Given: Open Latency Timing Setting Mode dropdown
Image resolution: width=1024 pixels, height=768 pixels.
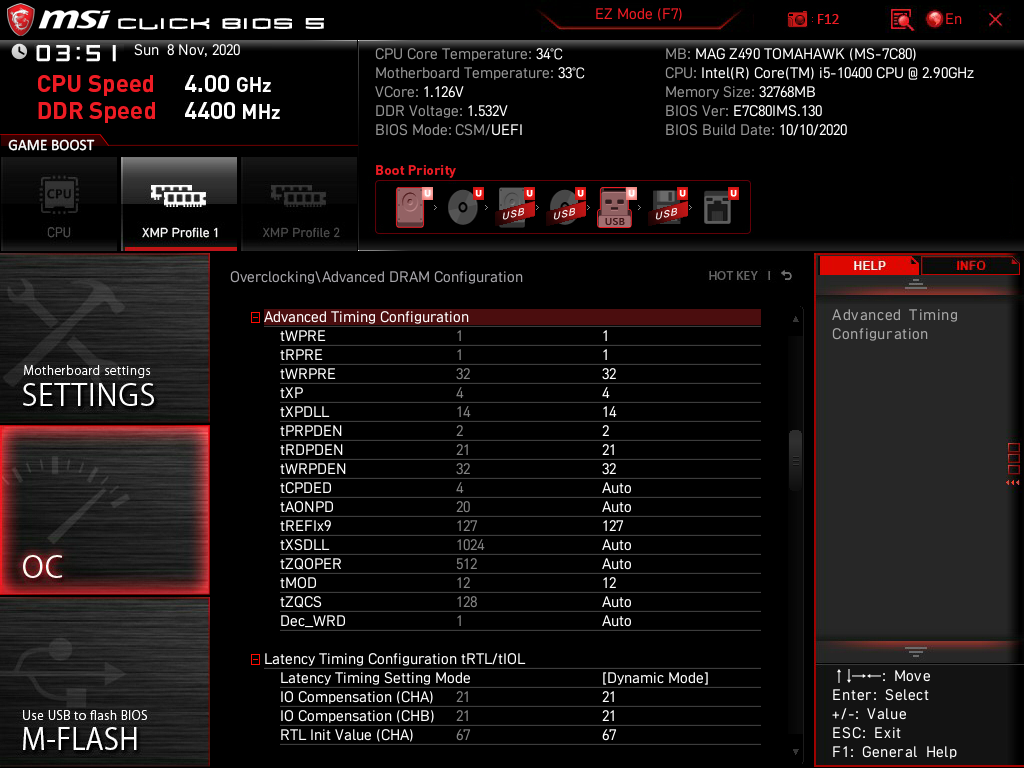Looking at the screenshot, I should [655, 678].
